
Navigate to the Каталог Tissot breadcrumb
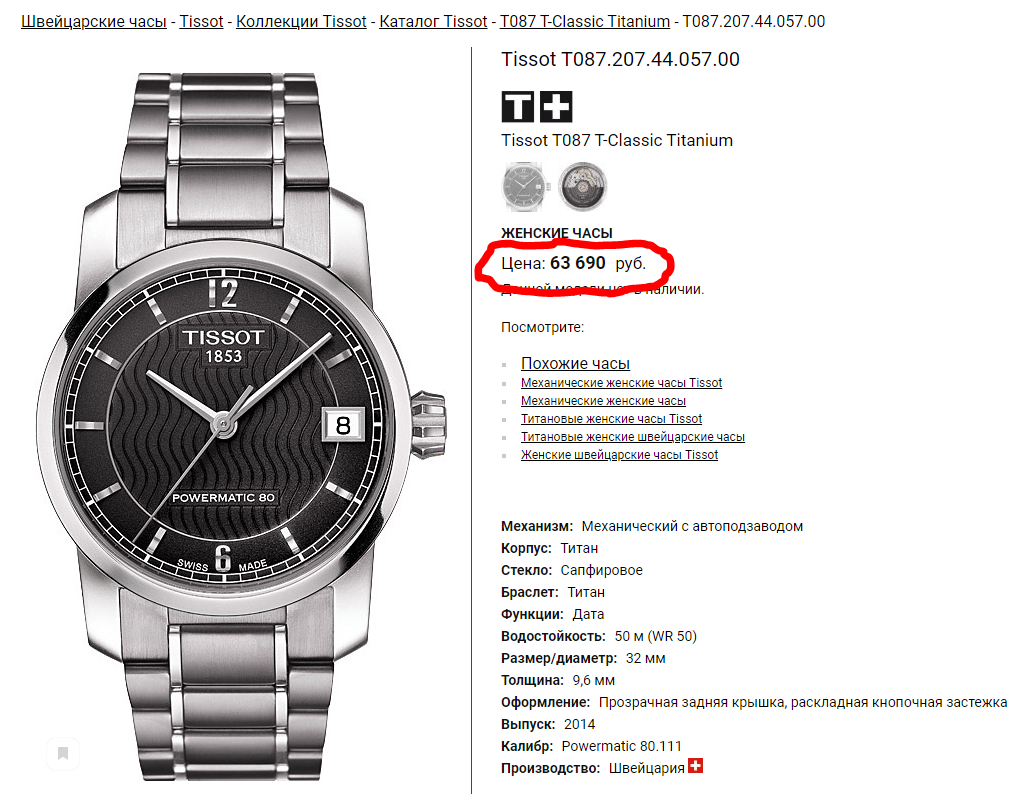[x=433, y=22]
